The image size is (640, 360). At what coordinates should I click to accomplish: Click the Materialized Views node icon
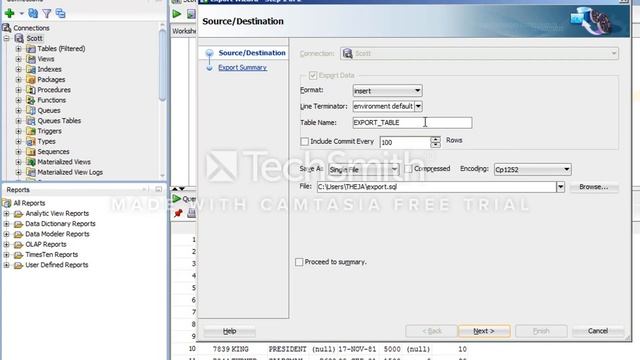(31, 162)
